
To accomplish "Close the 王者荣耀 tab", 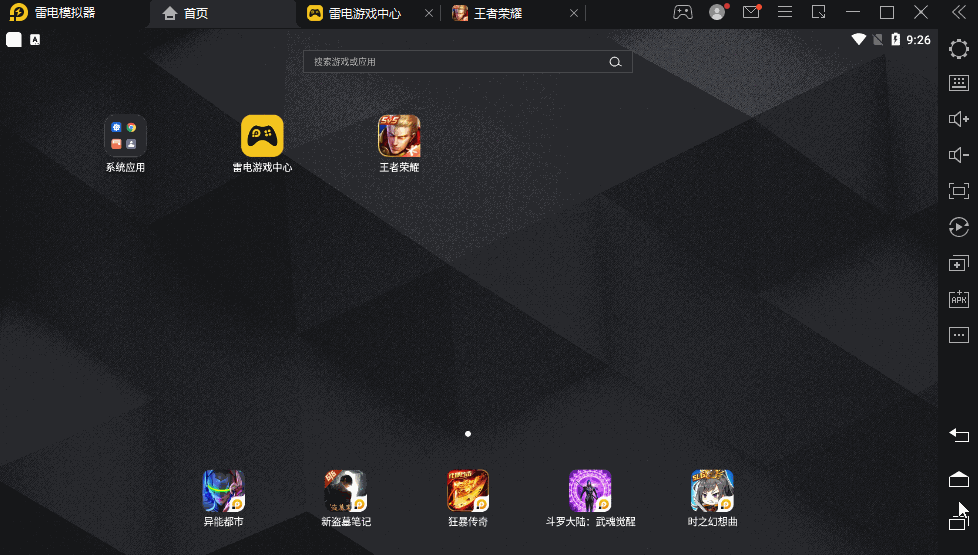I will pyautogui.click(x=574, y=13).
